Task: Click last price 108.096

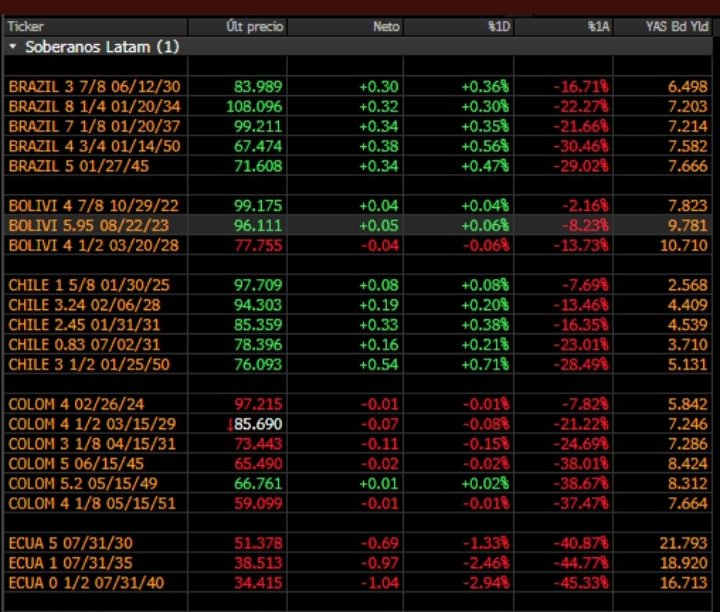Action: pyautogui.click(x=254, y=107)
